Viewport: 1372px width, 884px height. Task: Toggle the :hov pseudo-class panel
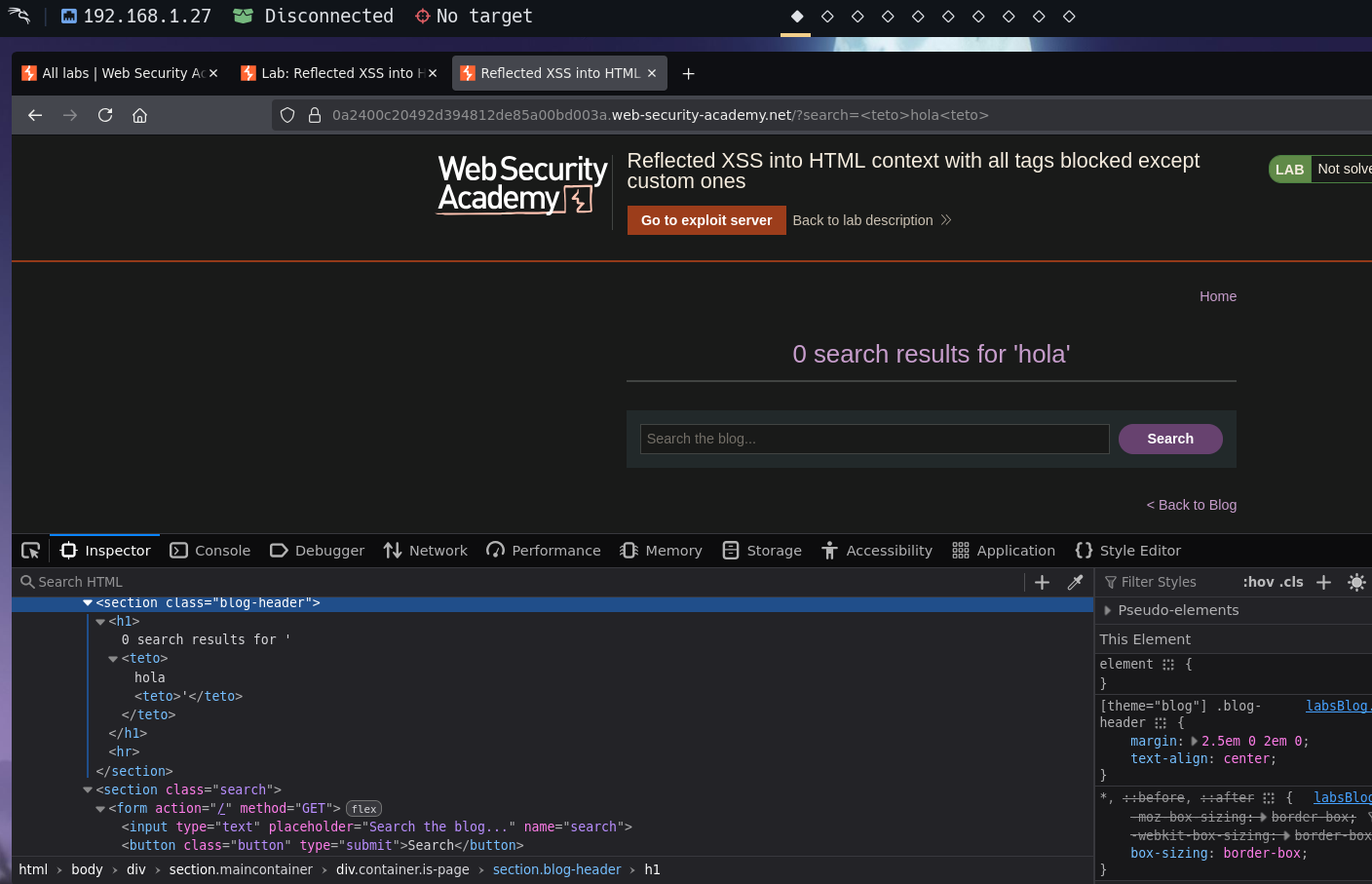click(x=1258, y=582)
